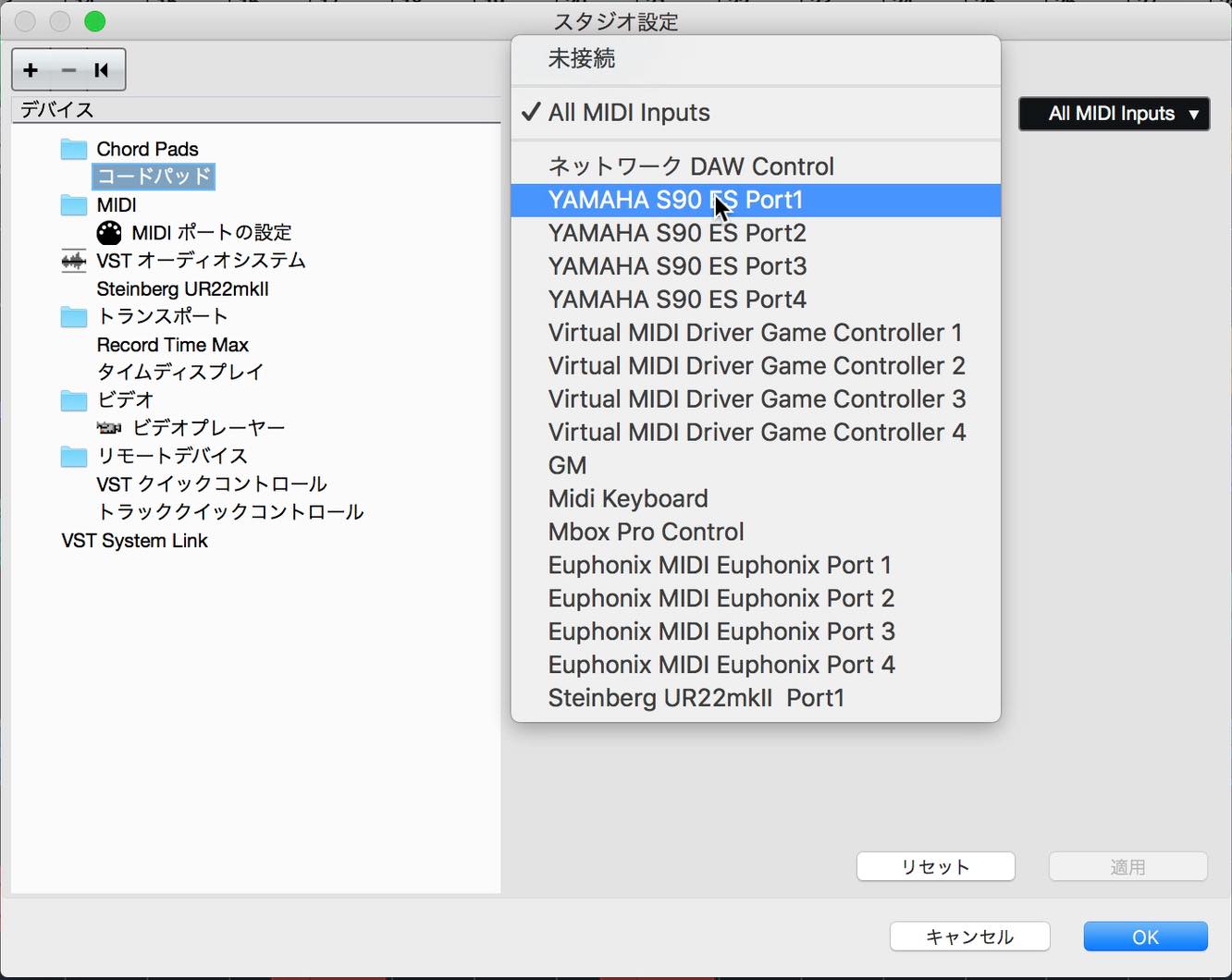Viewport: 1232px width, 980px height.
Task: Click the Chord Pads folder label
Action: coord(147,149)
